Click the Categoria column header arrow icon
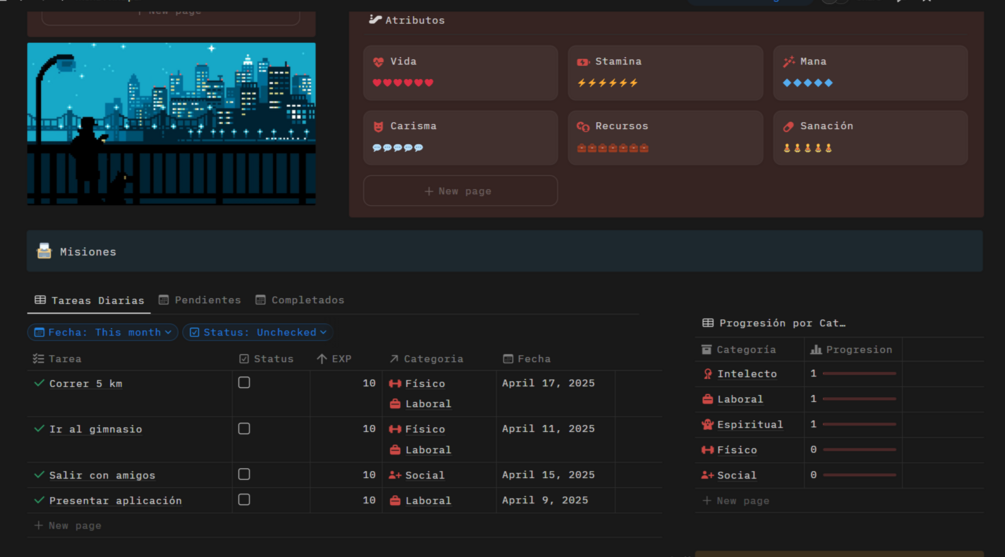This screenshot has height=557, width=1005. point(394,359)
